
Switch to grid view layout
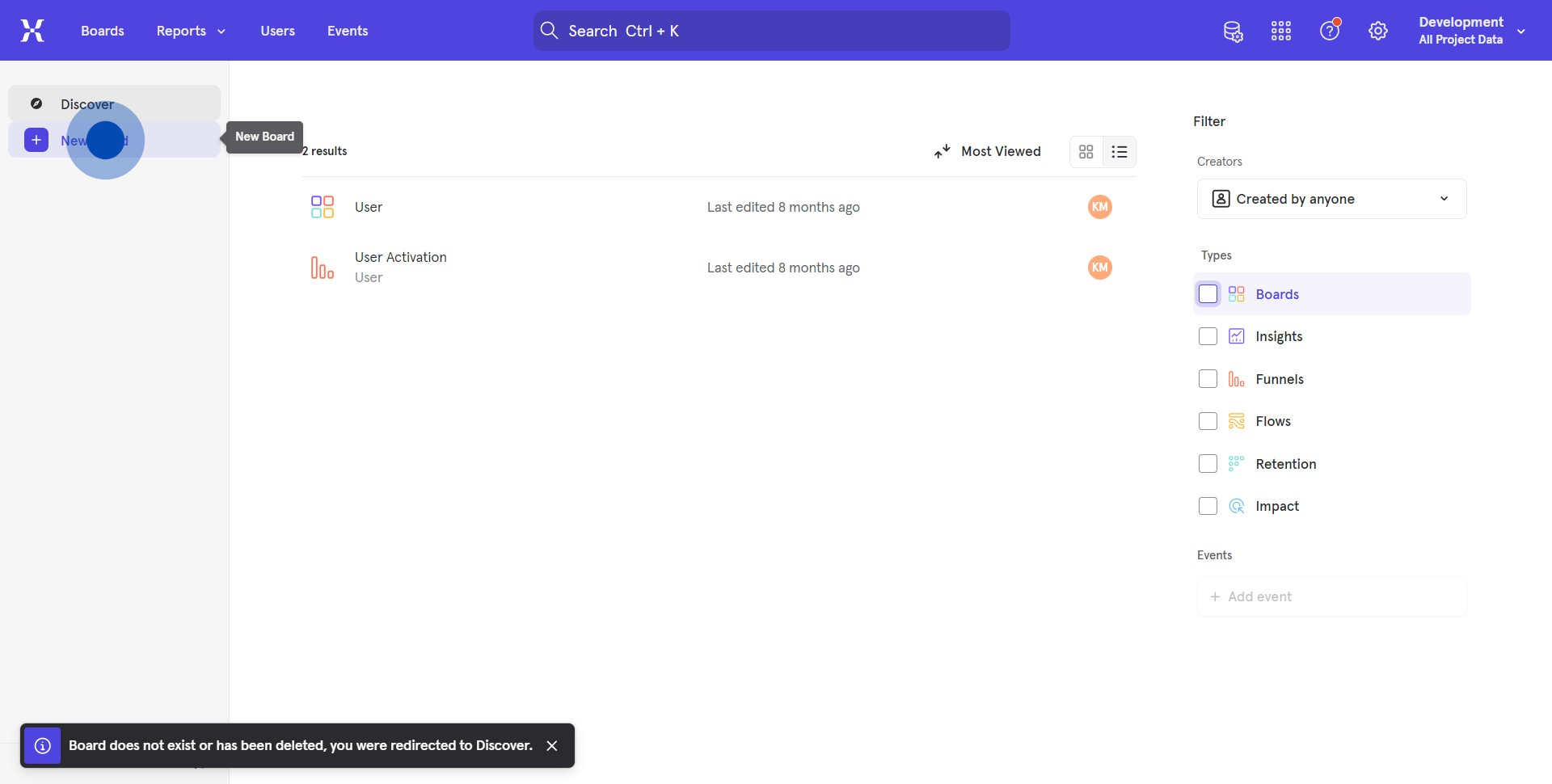1086,152
